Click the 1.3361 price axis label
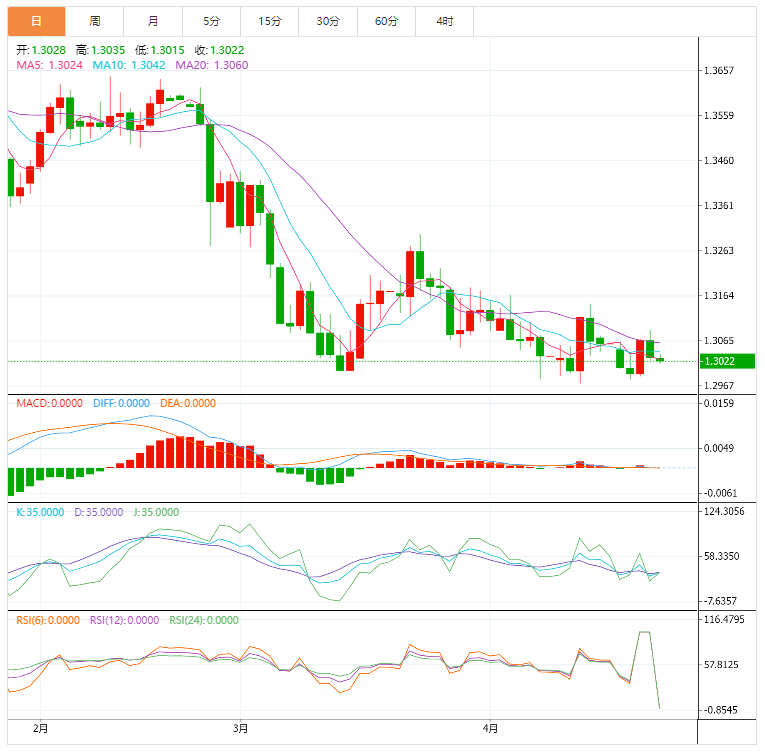 coord(719,205)
